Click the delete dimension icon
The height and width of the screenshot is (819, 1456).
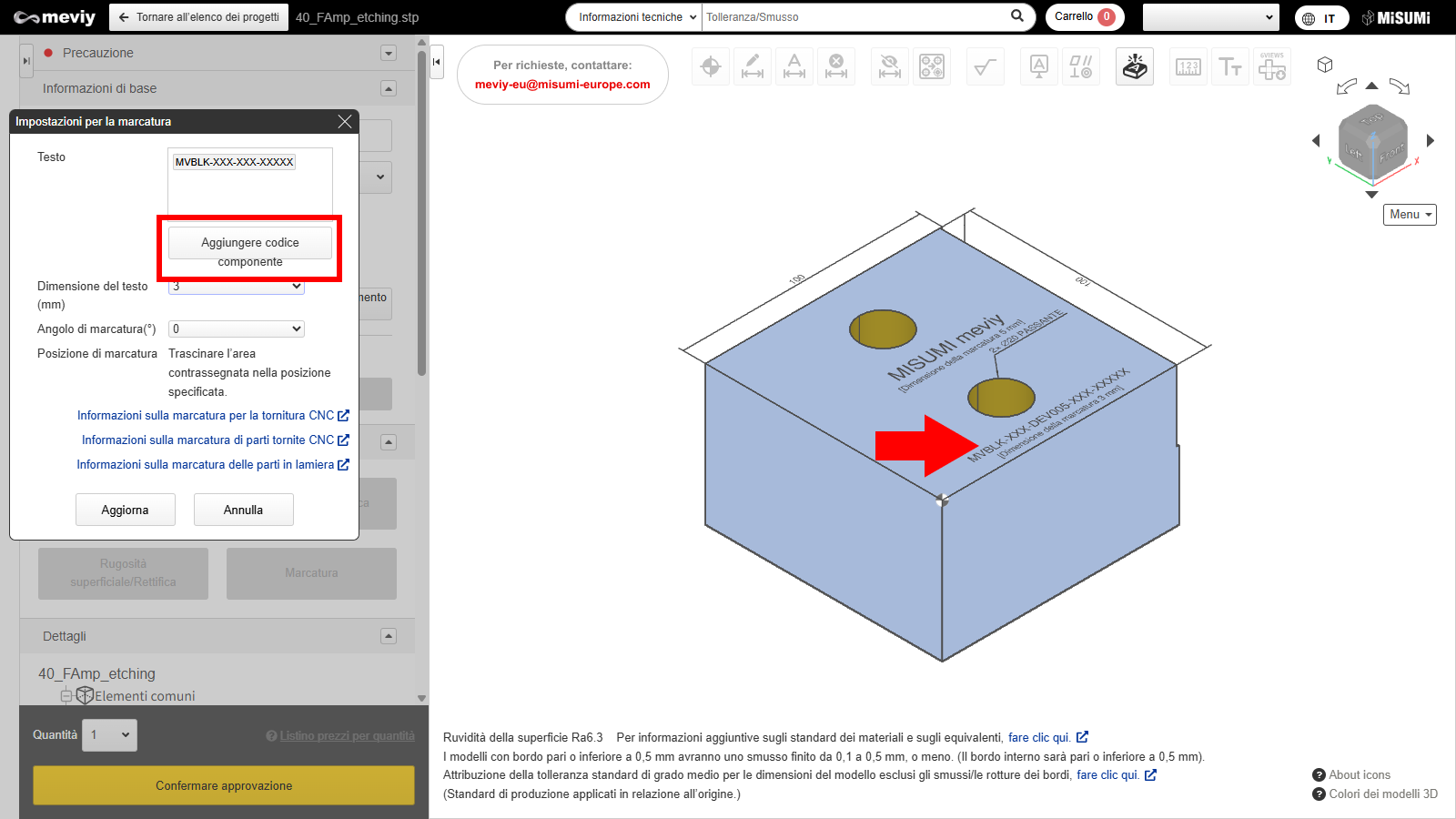pos(836,66)
